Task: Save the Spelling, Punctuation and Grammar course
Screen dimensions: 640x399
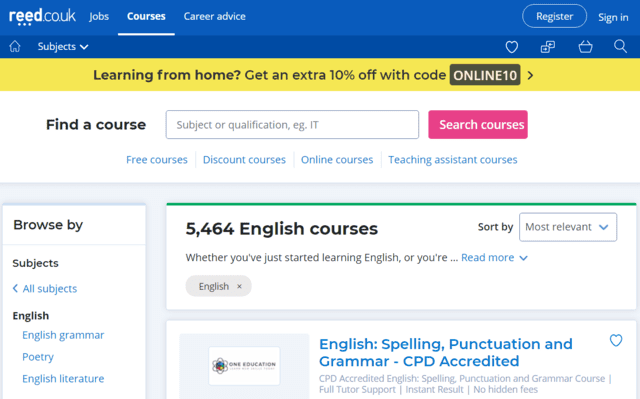Action: (x=616, y=340)
